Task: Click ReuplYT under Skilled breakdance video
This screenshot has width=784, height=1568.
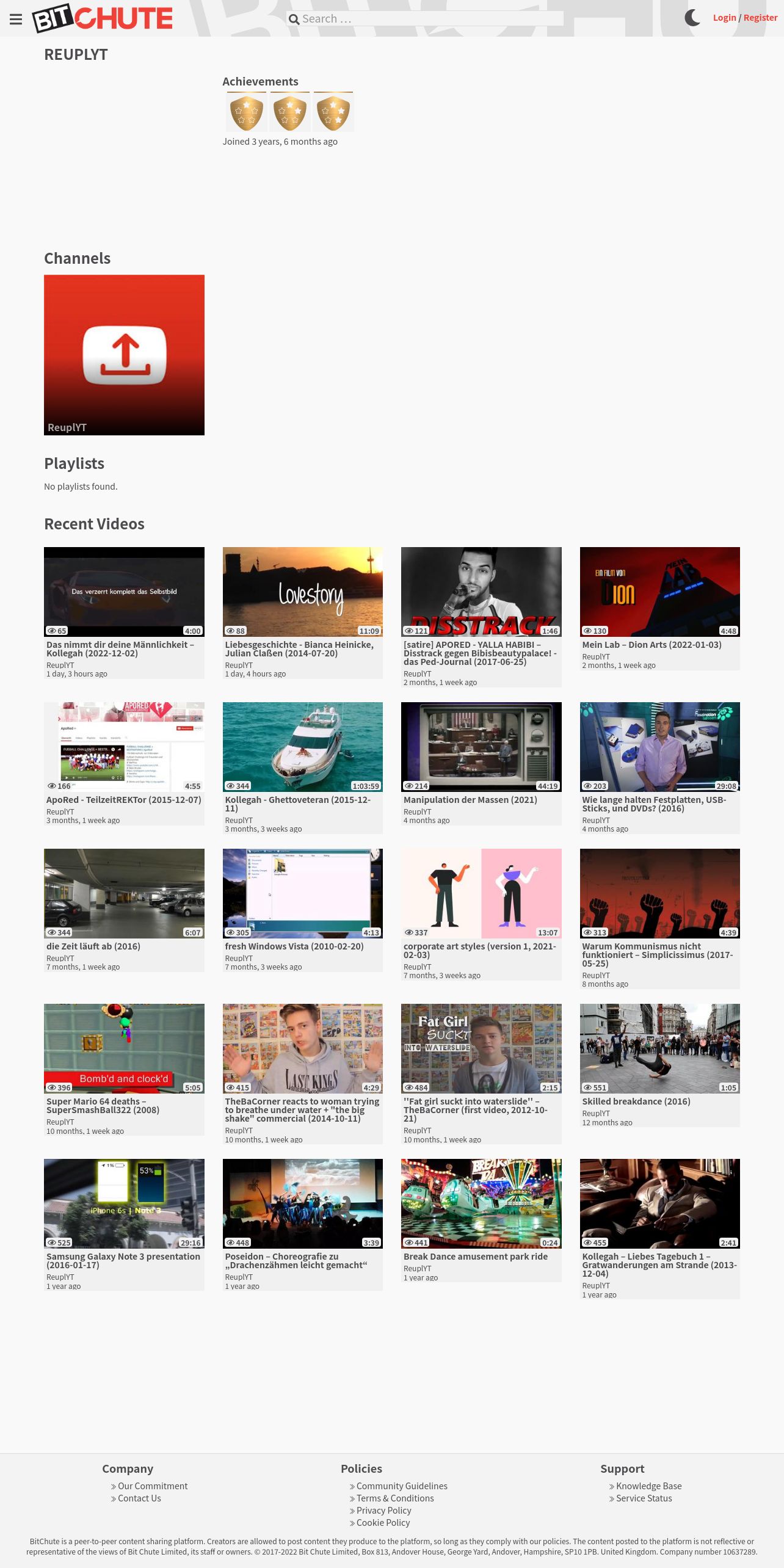Action: (x=596, y=1114)
